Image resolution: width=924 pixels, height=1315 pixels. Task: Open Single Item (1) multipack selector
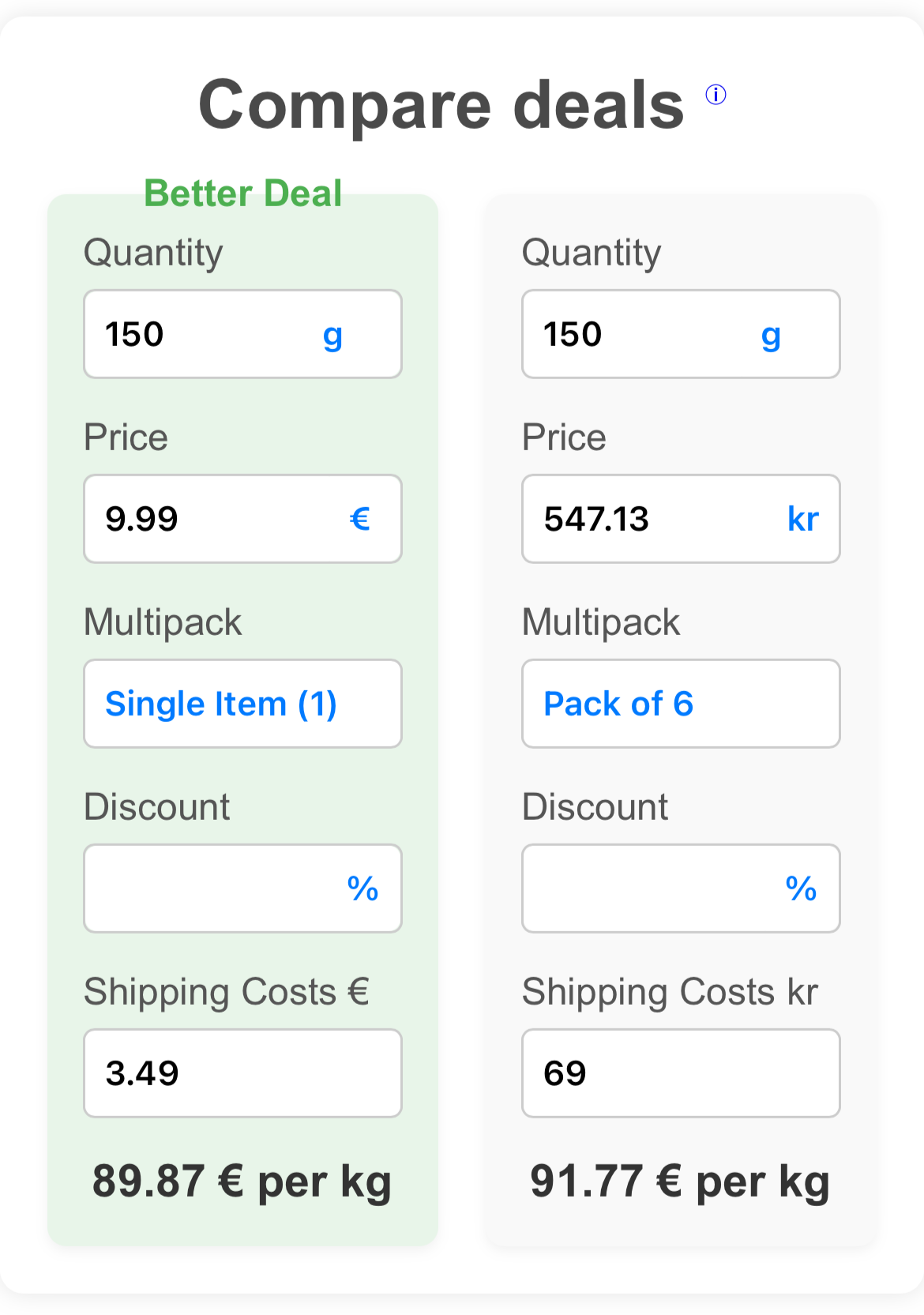click(x=243, y=704)
